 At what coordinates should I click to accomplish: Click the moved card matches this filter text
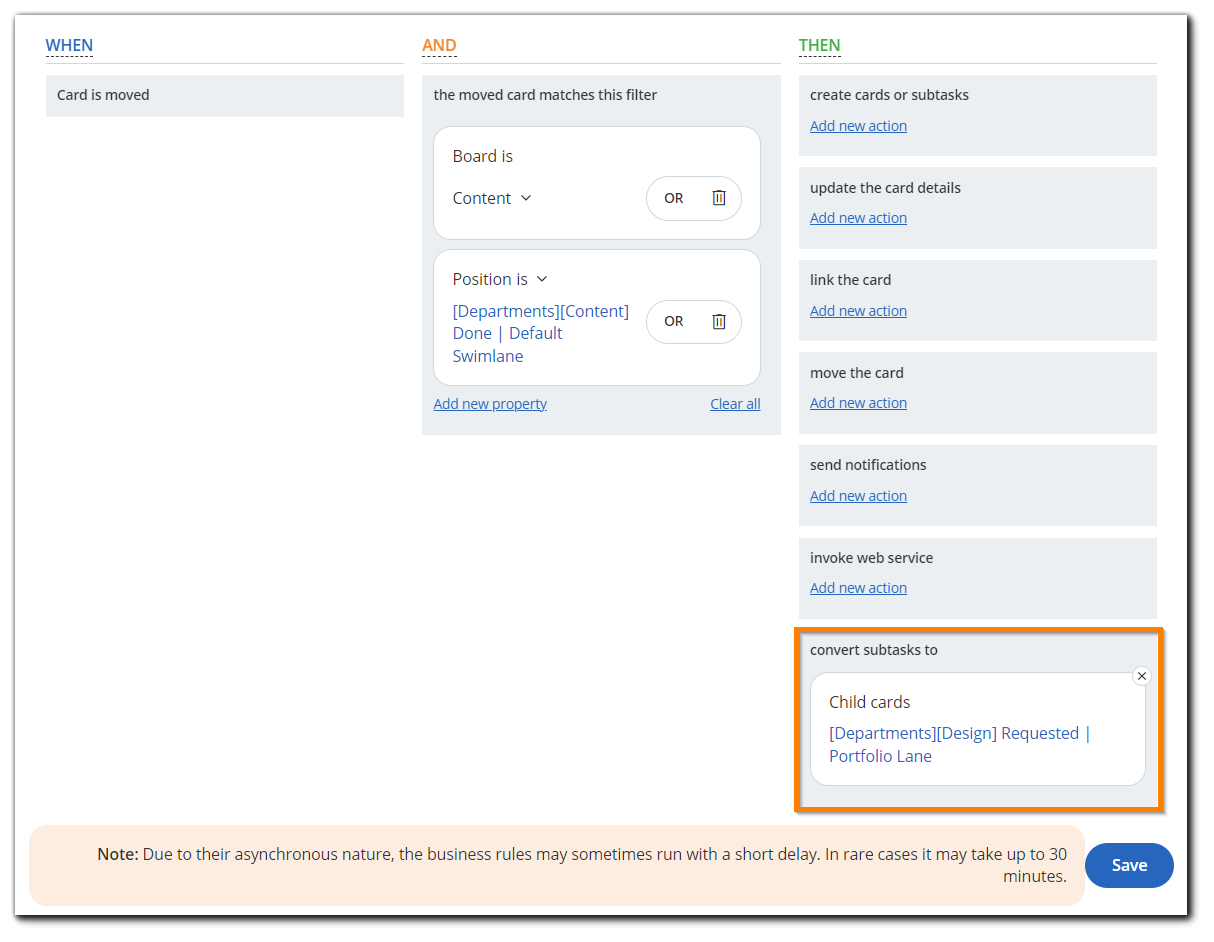(545, 95)
